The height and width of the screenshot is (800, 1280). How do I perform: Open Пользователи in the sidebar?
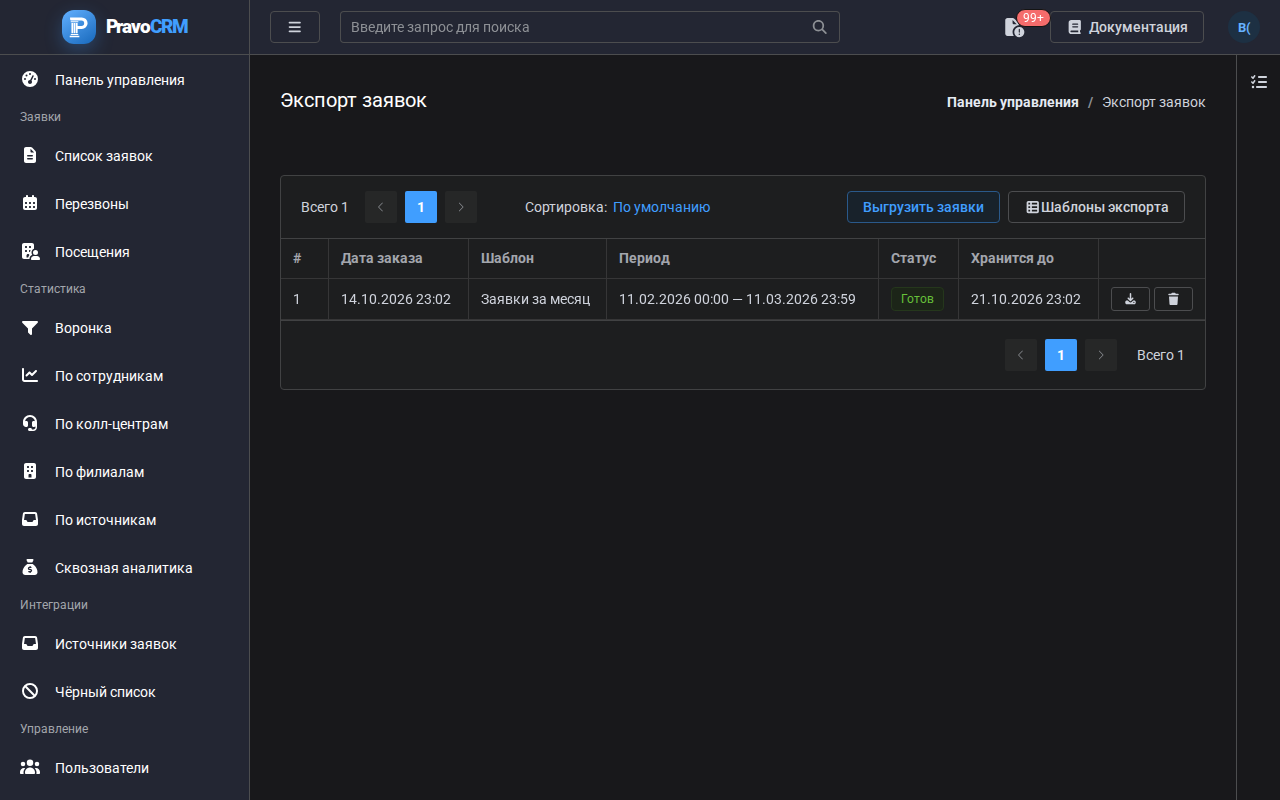pos(125,768)
